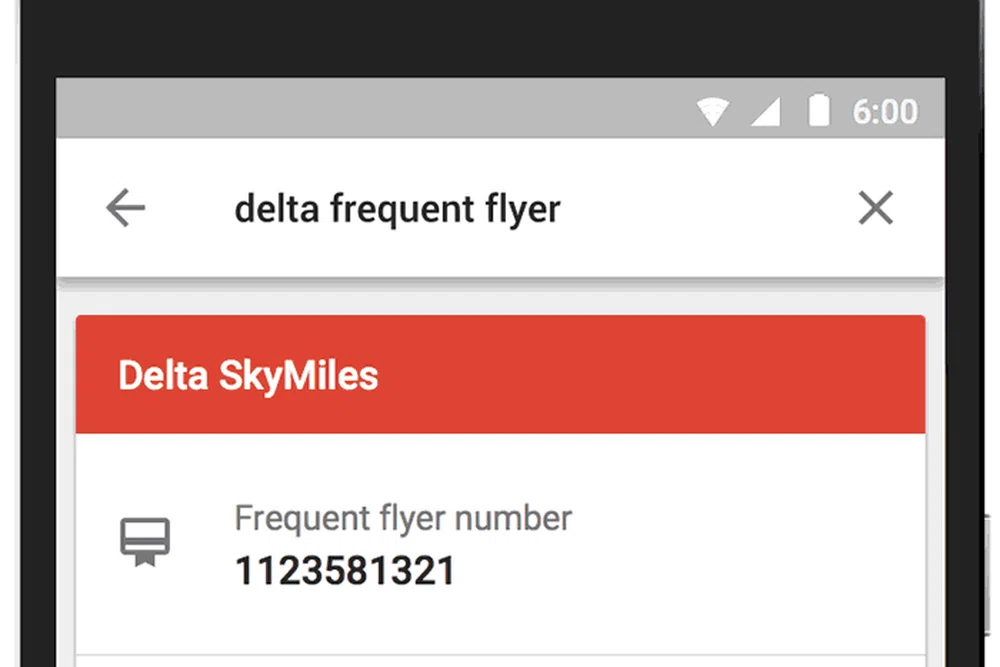This screenshot has width=1000, height=667.
Task: Tap the cellular signal icon
Action: (x=766, y=112)
